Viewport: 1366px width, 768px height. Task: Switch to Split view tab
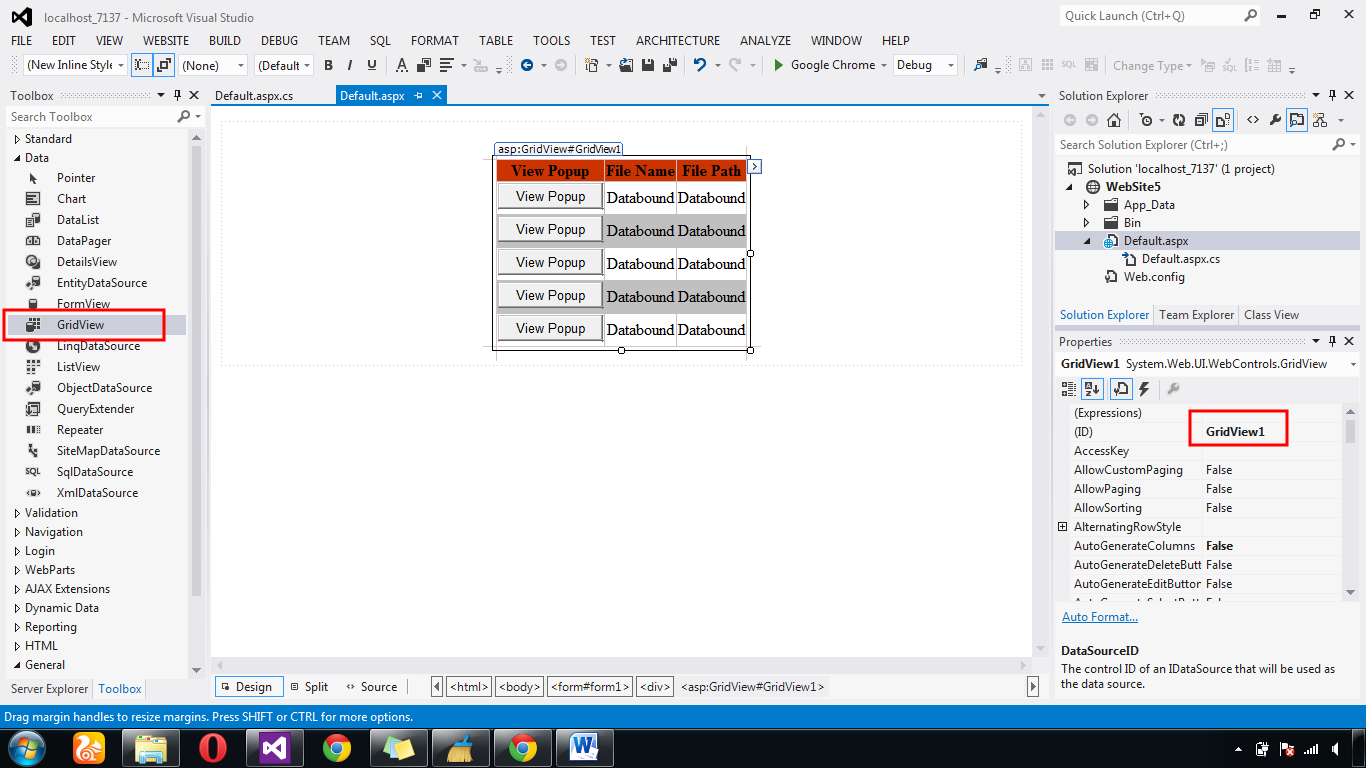point(309,687)
